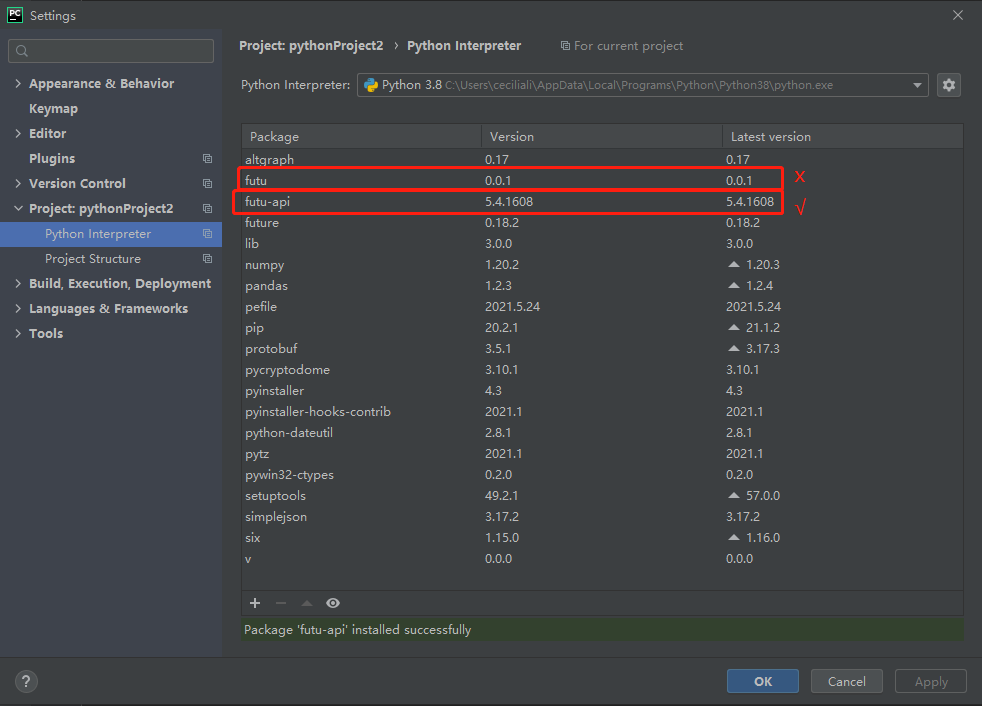Expand the Build, Execution, Deployment section
Image resolution: width=982 pixels, height=706 pixels.
18,284
